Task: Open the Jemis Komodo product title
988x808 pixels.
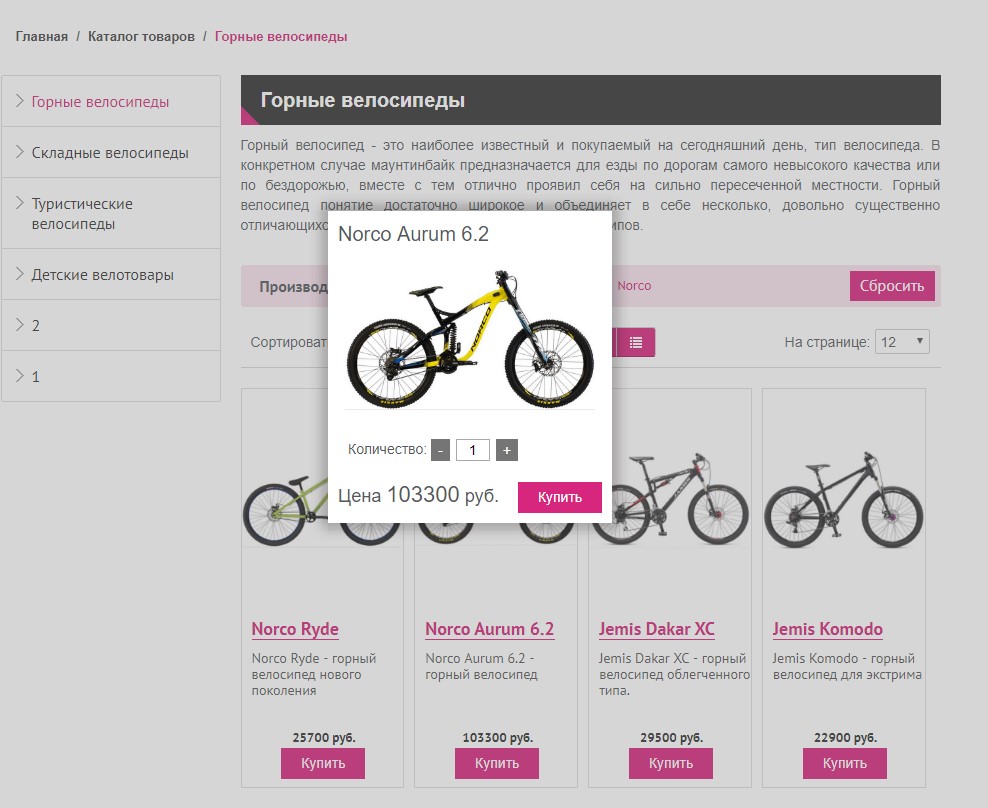Action: coord(827,629)
